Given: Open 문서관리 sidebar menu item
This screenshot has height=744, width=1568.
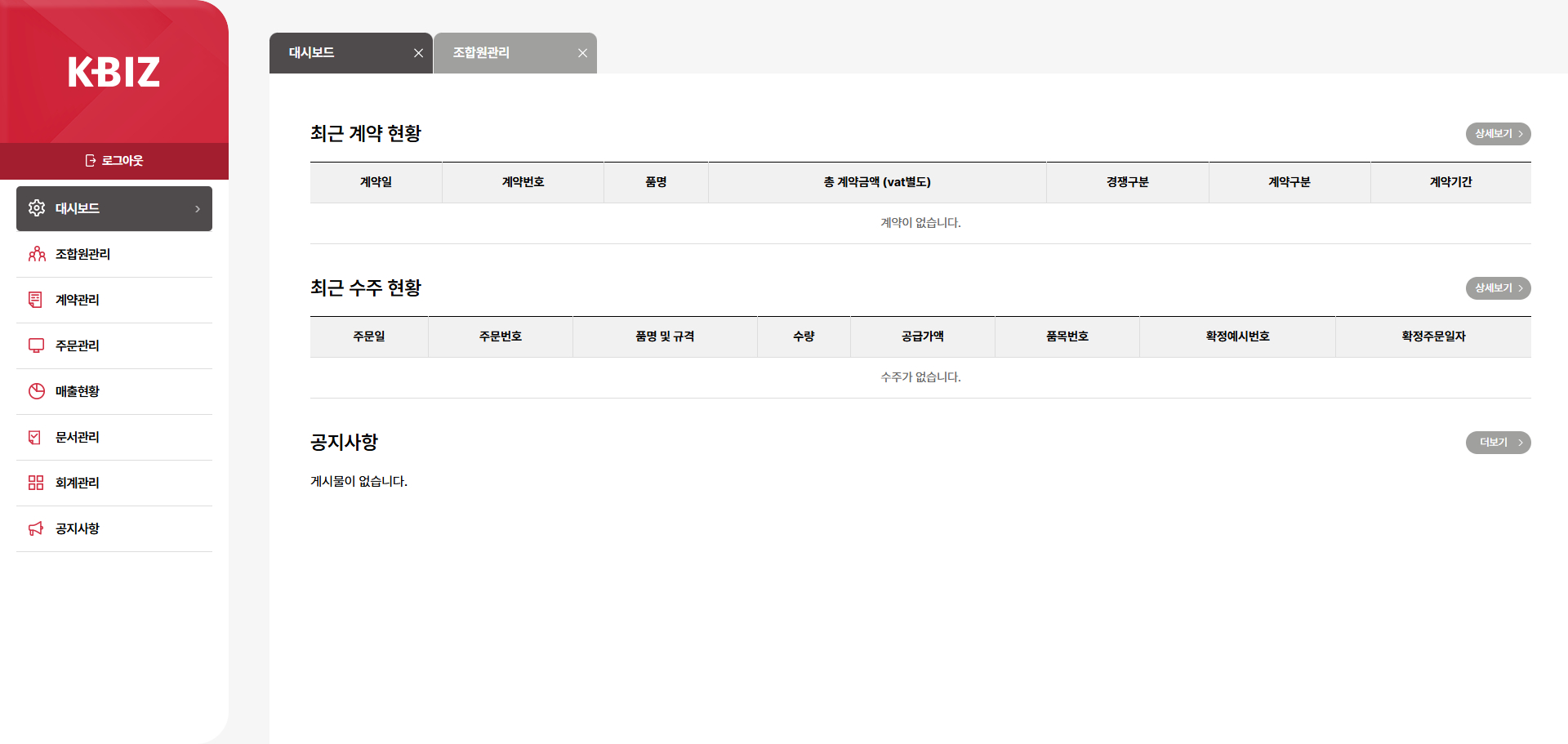Looking at the screenshot, I should (114, 437).
